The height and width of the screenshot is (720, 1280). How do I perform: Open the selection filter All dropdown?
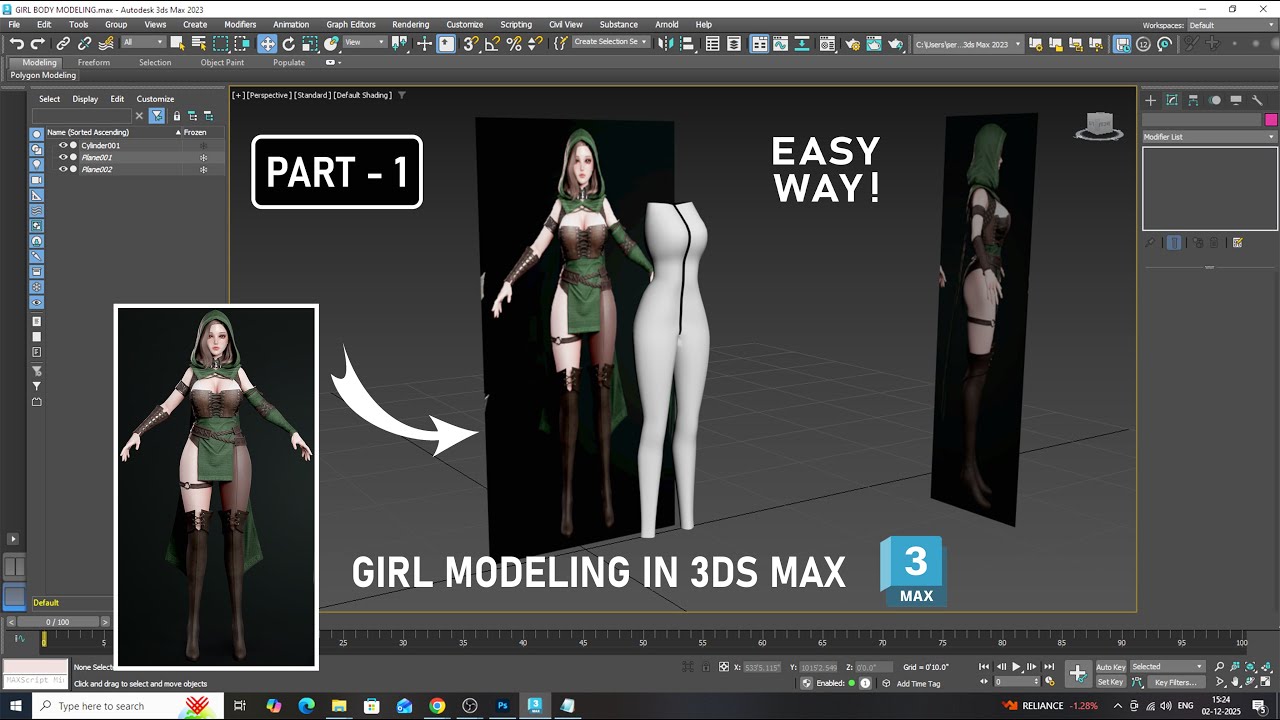143,43
